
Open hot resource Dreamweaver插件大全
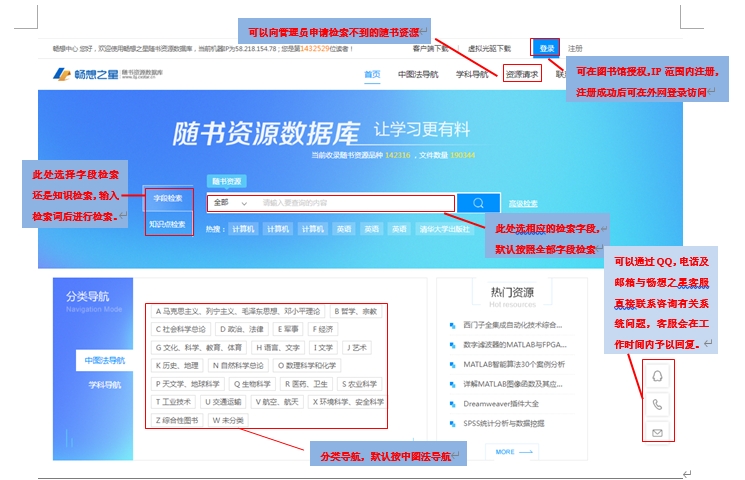pos(501,404)
